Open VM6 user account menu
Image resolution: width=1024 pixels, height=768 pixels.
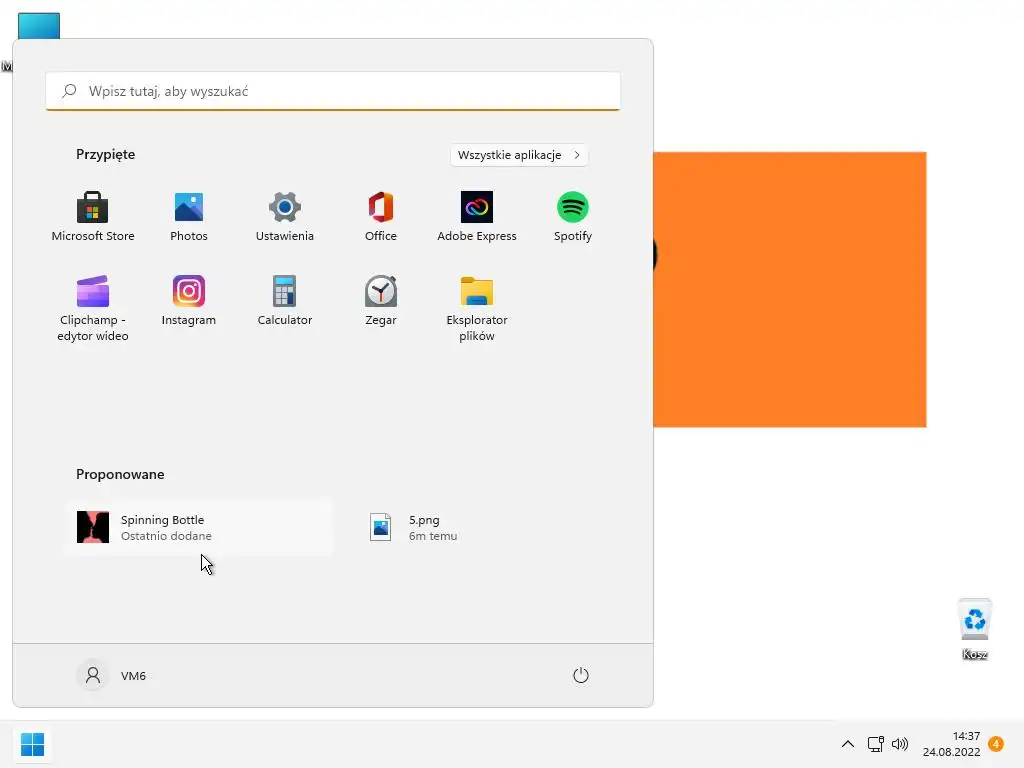point(112,675)
